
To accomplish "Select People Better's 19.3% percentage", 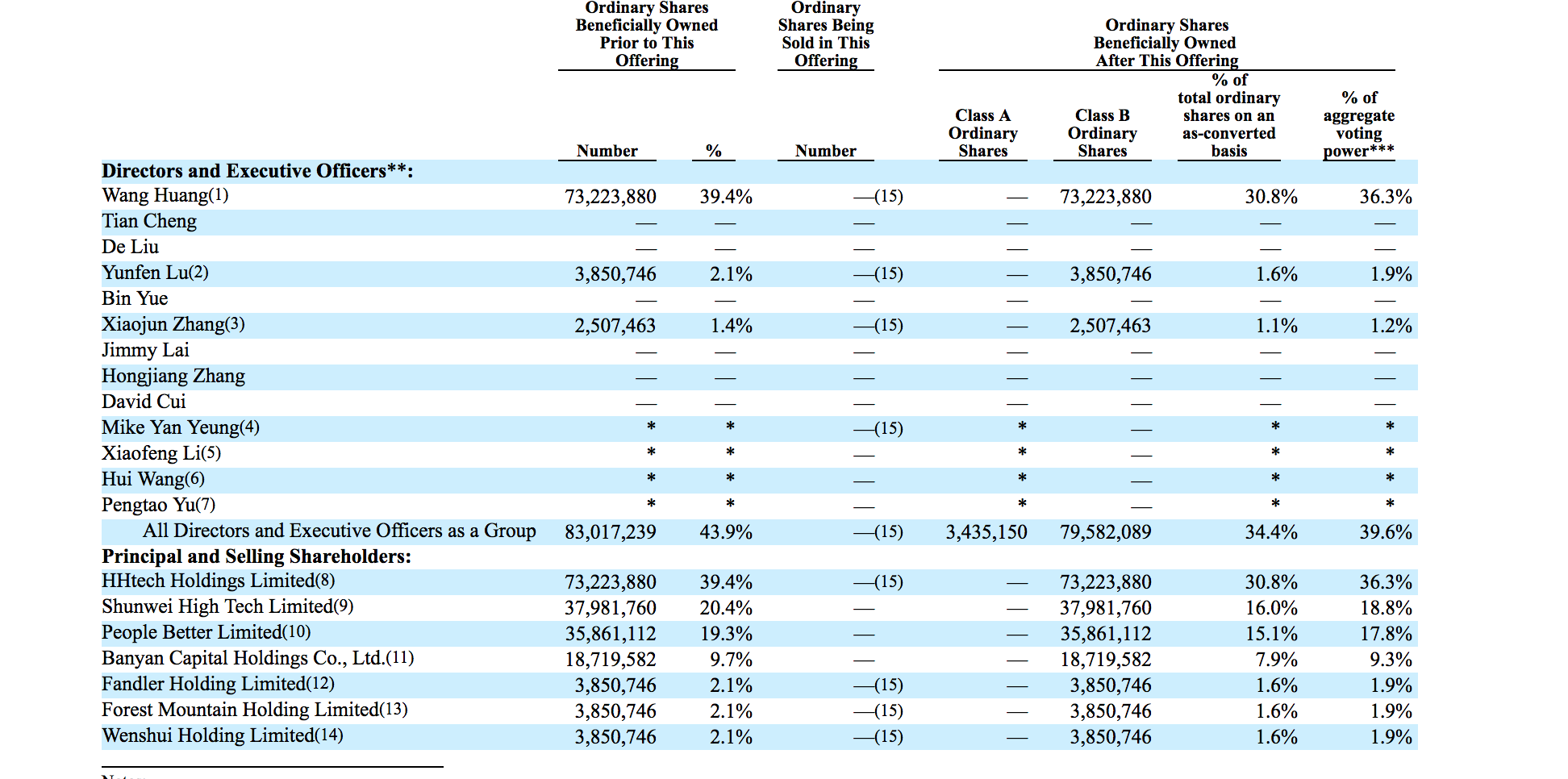I will 726,634.
